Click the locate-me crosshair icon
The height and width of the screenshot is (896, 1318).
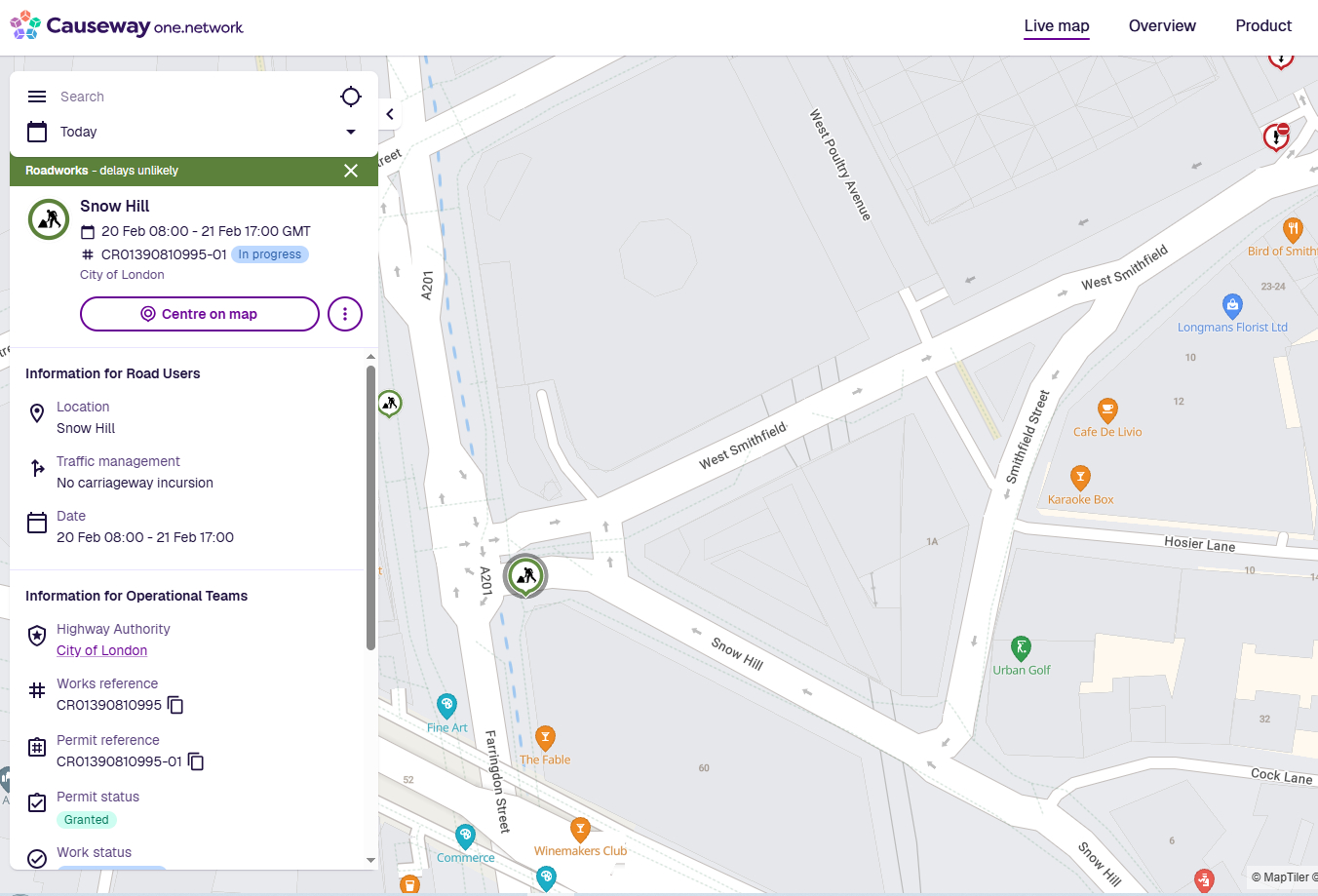tap(351, 97)
